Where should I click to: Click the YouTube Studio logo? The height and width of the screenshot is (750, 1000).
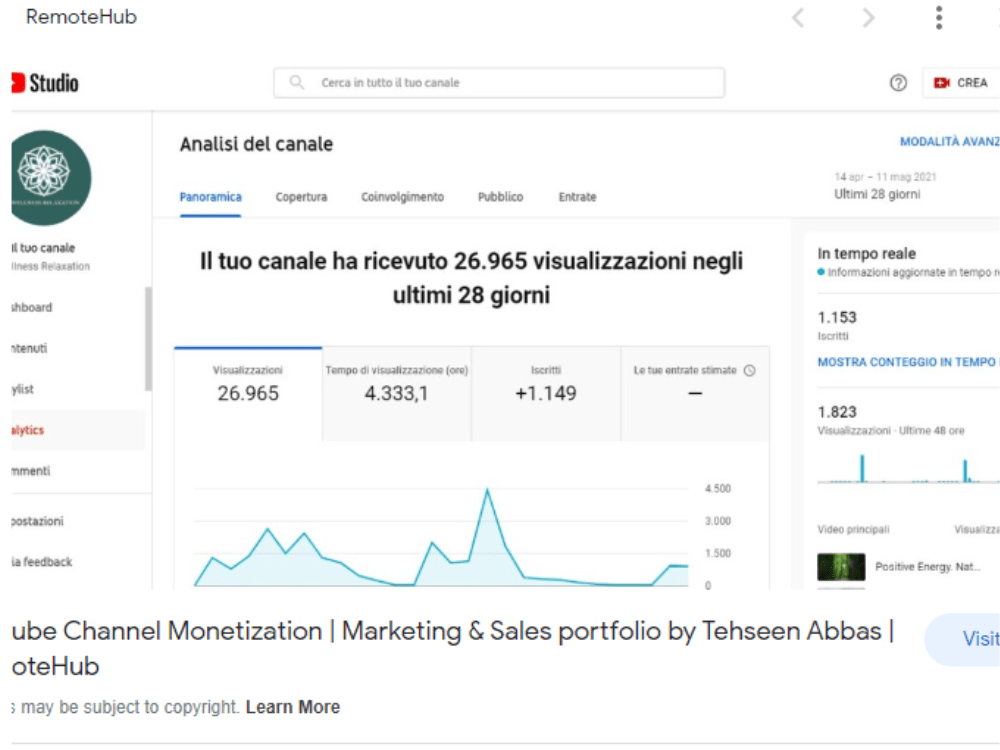coord(45,83)
